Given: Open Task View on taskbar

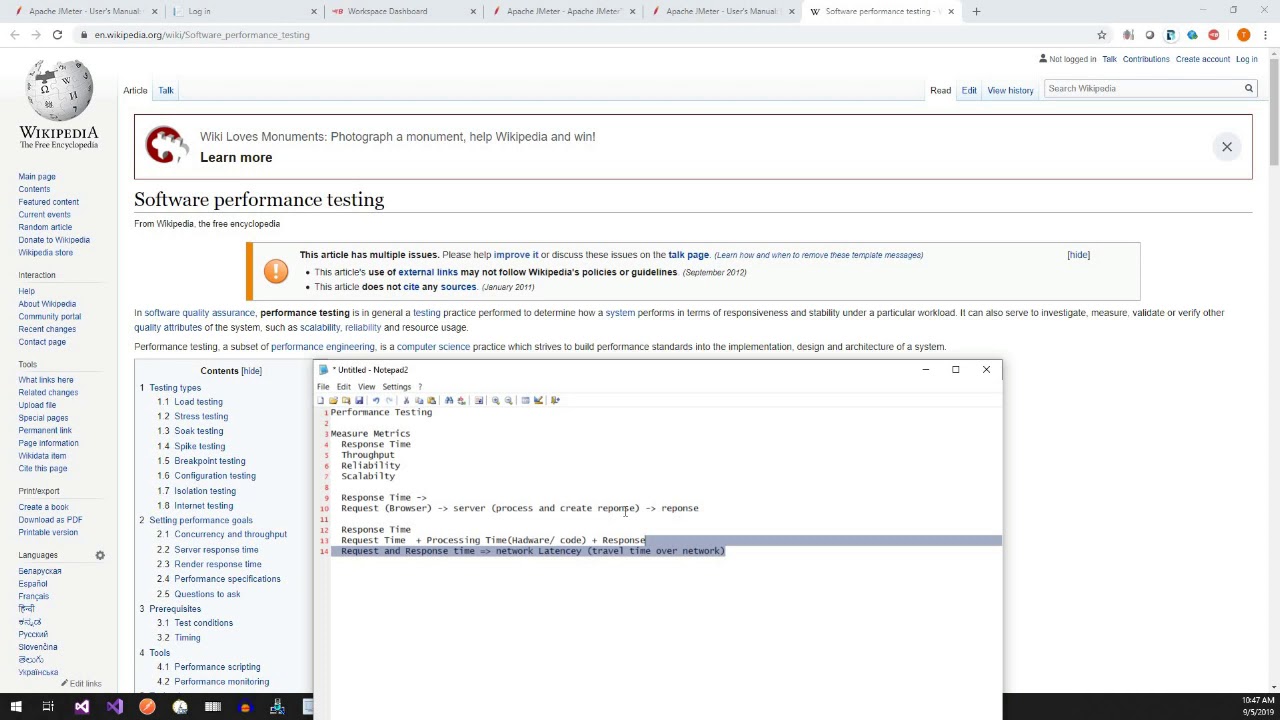Looking at the screenshot, I should 48,707.
